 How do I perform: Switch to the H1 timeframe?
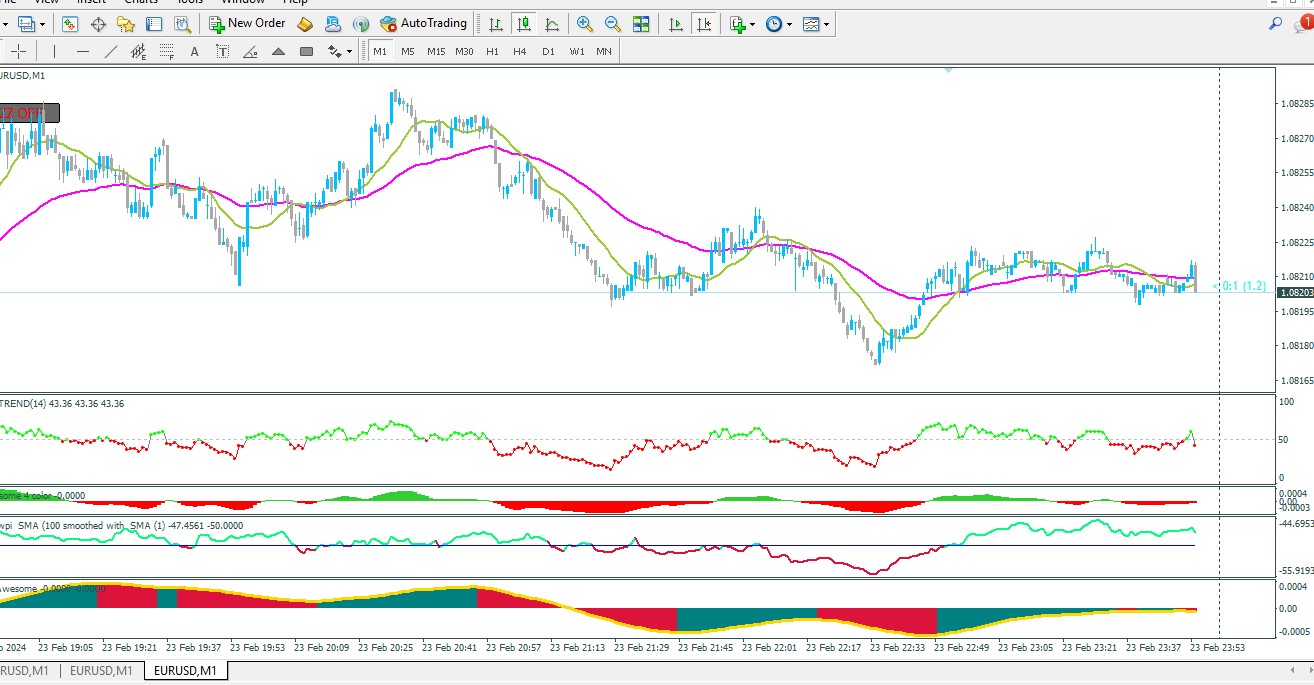[492, 51]
